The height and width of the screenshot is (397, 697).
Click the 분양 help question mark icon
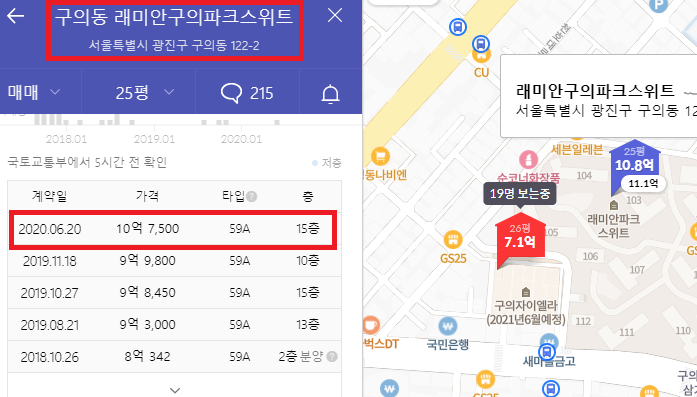[332, 357]
